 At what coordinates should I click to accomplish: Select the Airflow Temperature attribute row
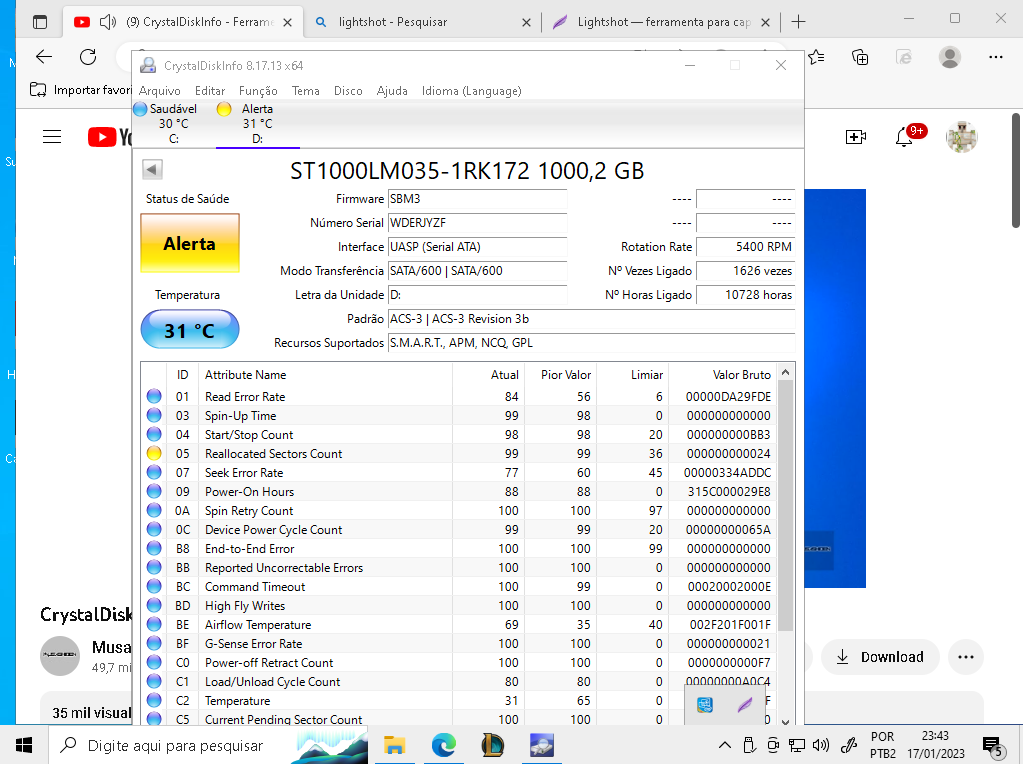coord(459,624)
